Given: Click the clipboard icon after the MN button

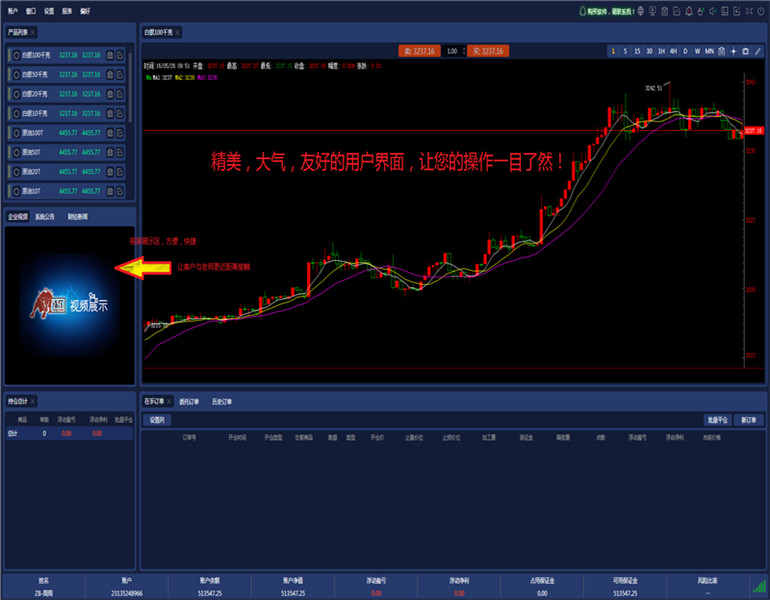Looking at the screenshot, I should 721,51.
